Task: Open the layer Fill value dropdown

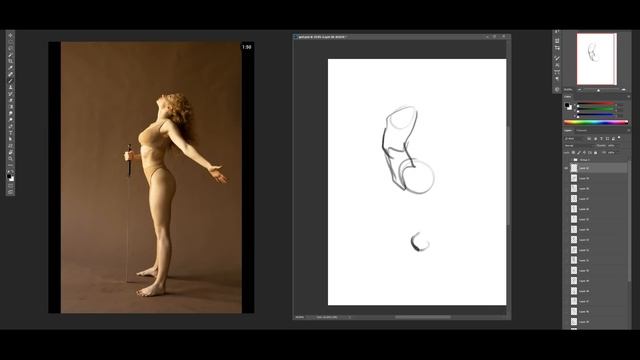Action: point(611,153)
